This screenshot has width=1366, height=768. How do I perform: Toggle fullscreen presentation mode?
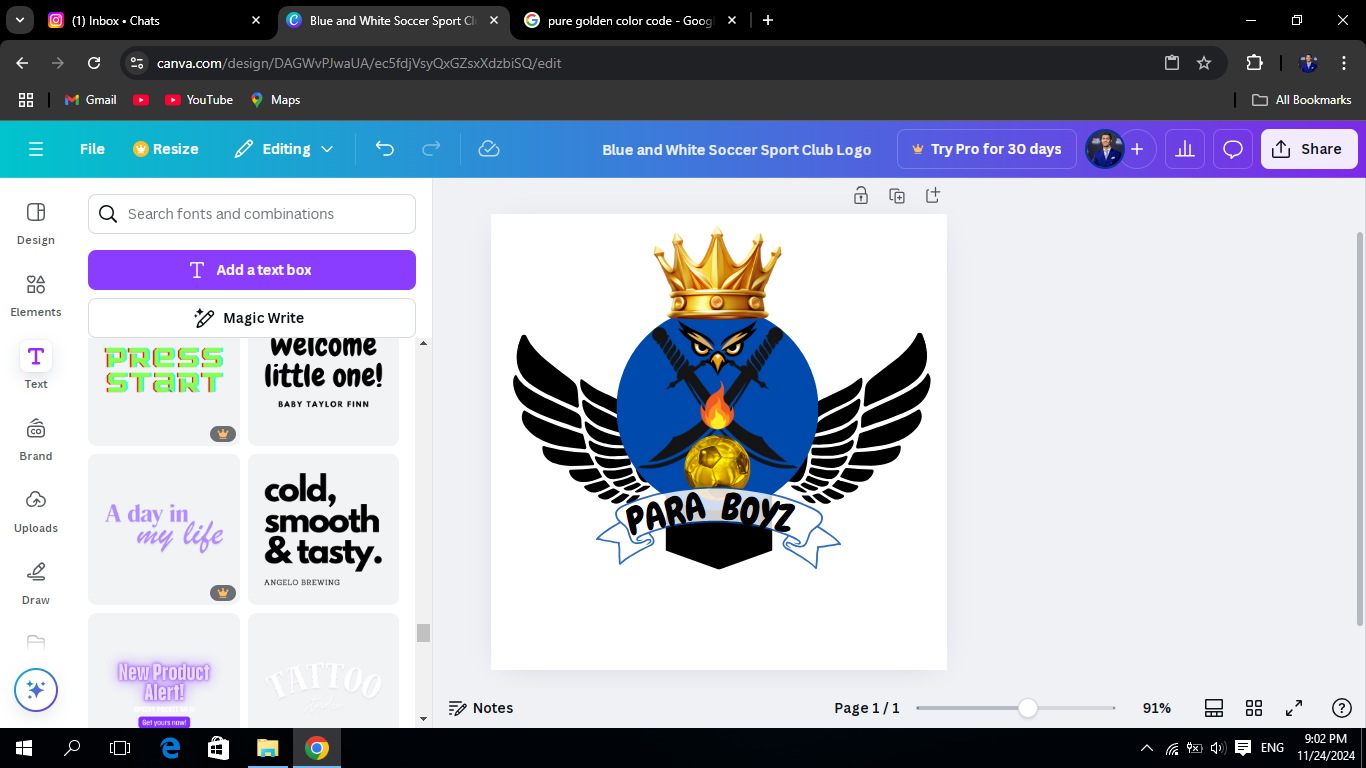(x=1293, y=708)
